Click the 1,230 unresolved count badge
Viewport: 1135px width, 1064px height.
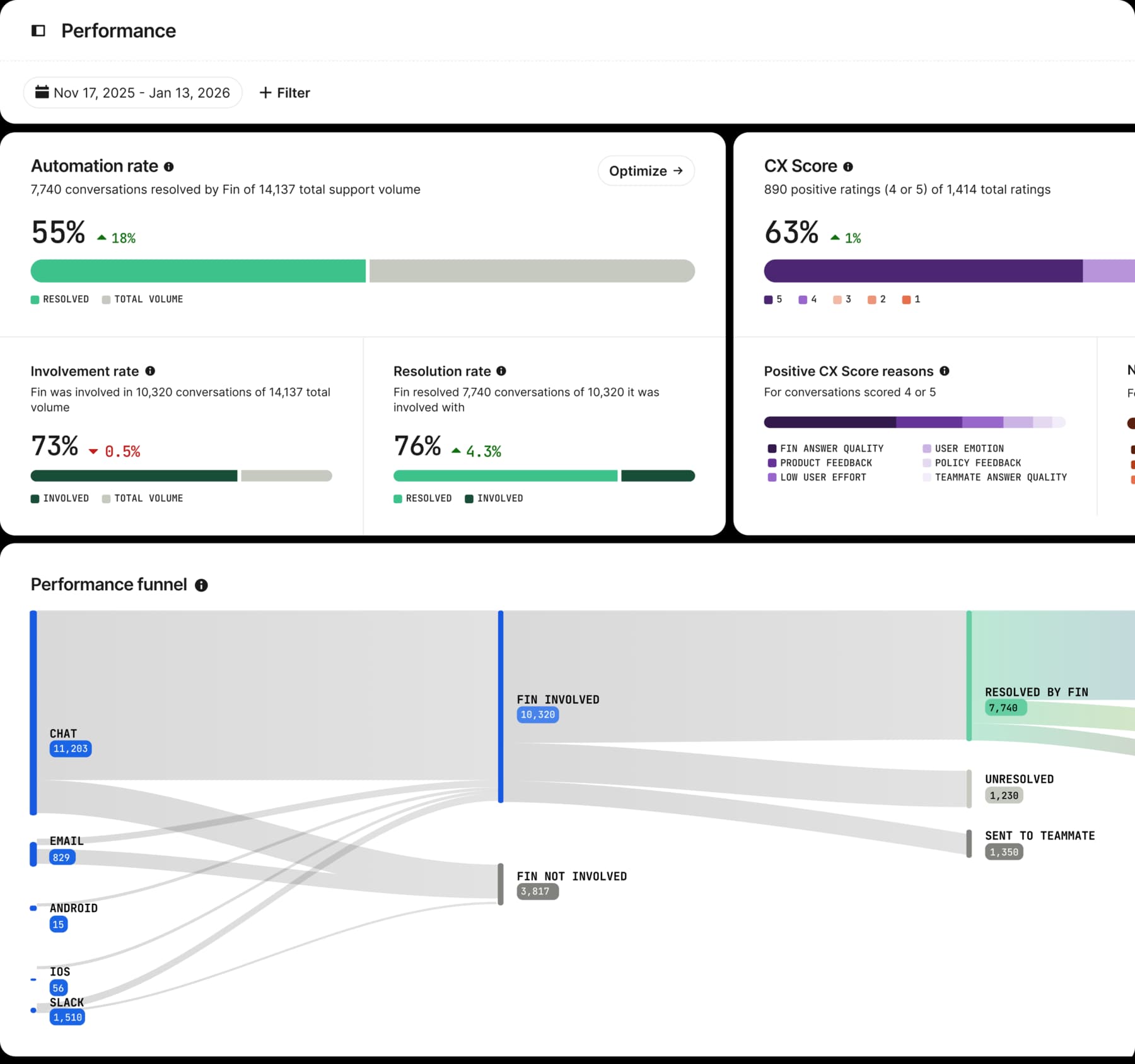pyautogui.click(x=1004, y=795)
